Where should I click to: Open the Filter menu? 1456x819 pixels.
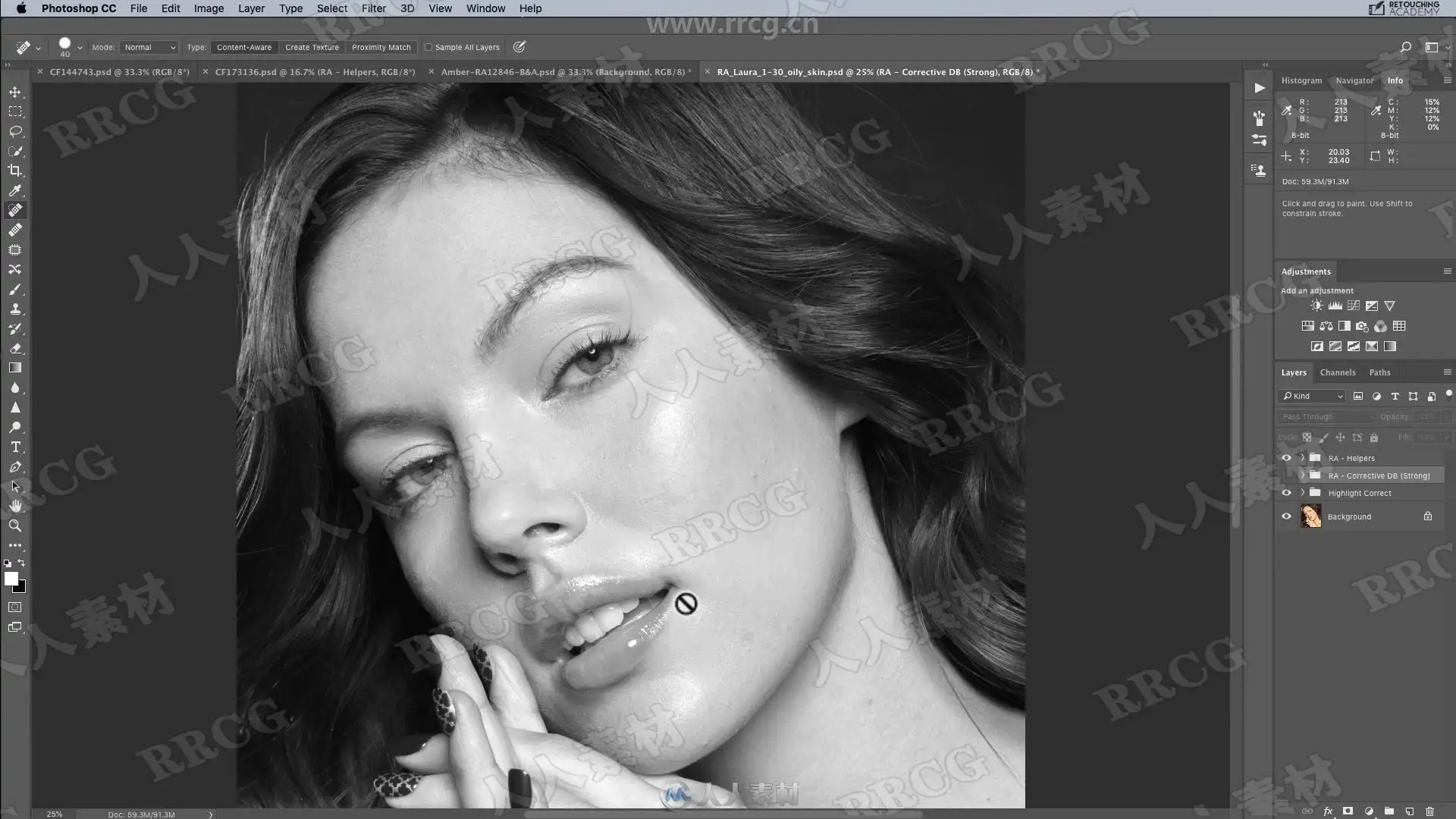(x=373, y=8)
